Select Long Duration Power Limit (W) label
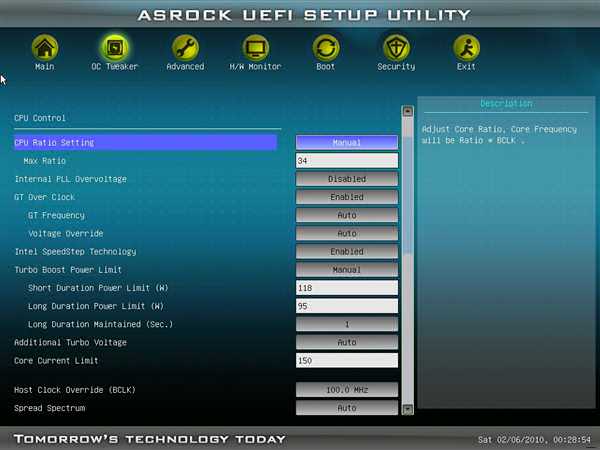Viewport: 600px width, 450px height. pos(96,306)
